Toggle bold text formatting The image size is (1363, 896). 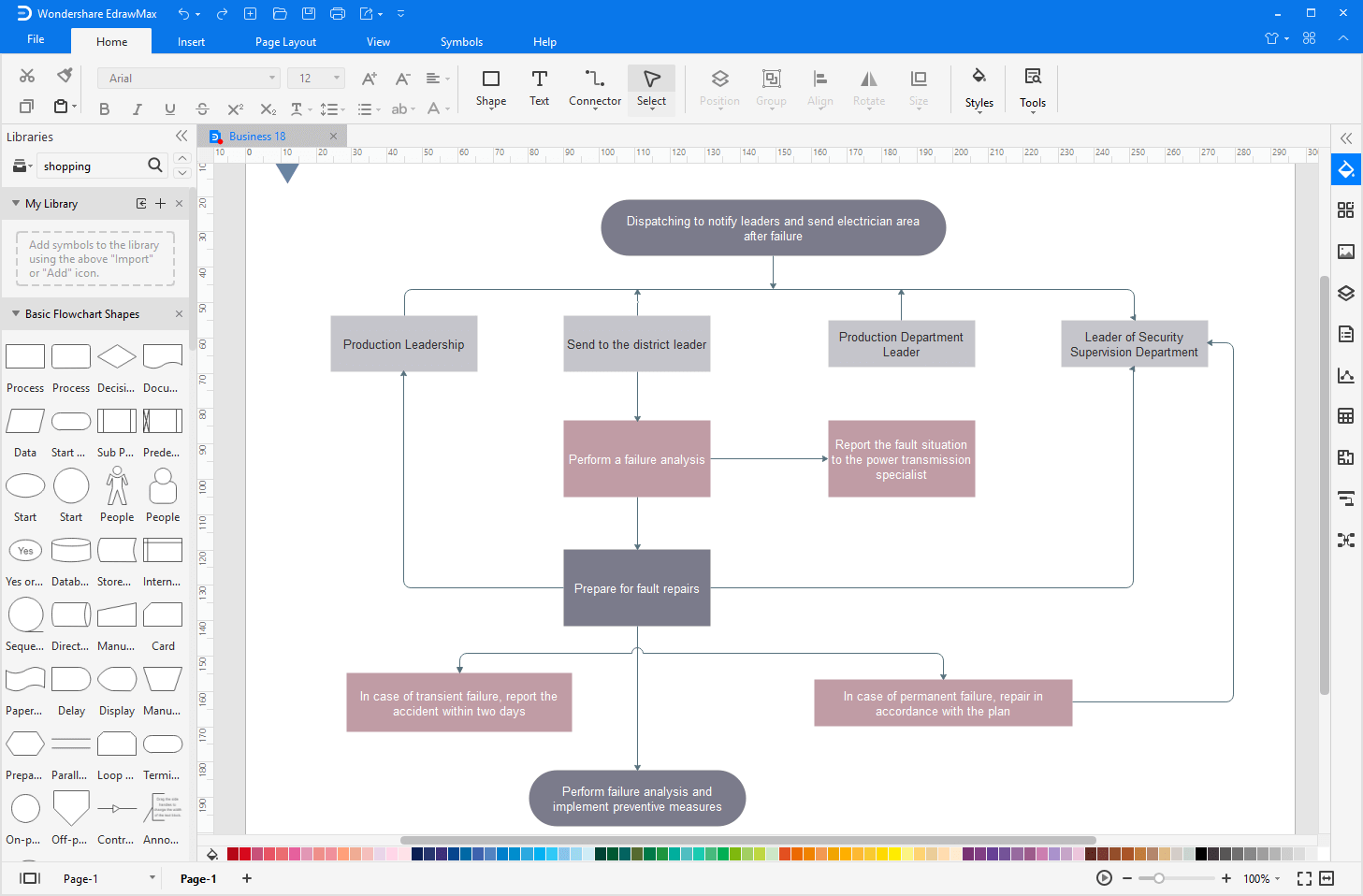(x=104, y=108)
